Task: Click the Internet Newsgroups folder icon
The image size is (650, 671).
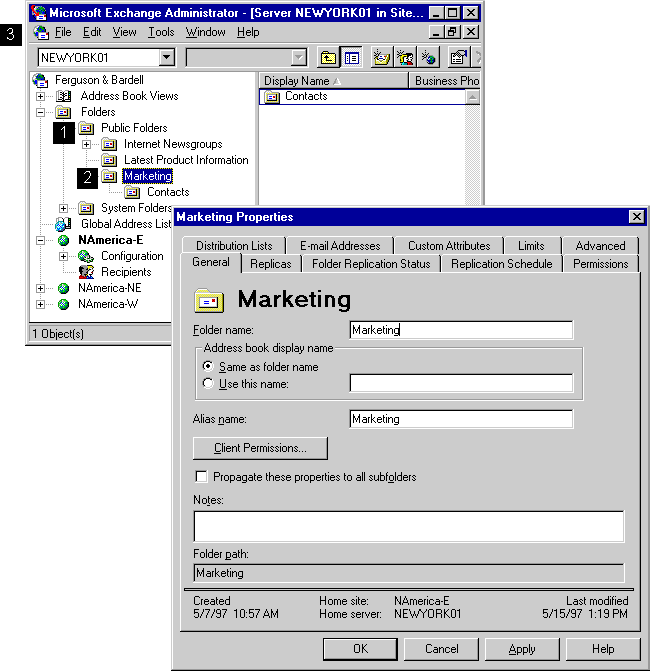Action: click(110, 144)
